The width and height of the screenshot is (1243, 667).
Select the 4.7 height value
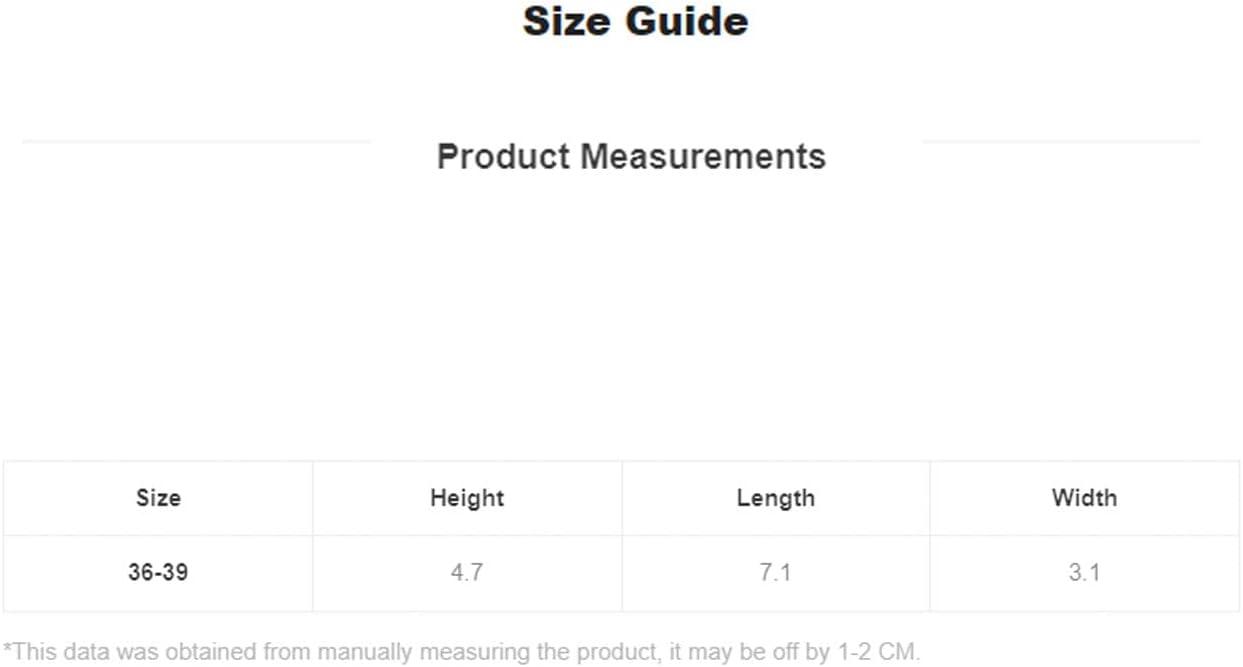point(467,573)
